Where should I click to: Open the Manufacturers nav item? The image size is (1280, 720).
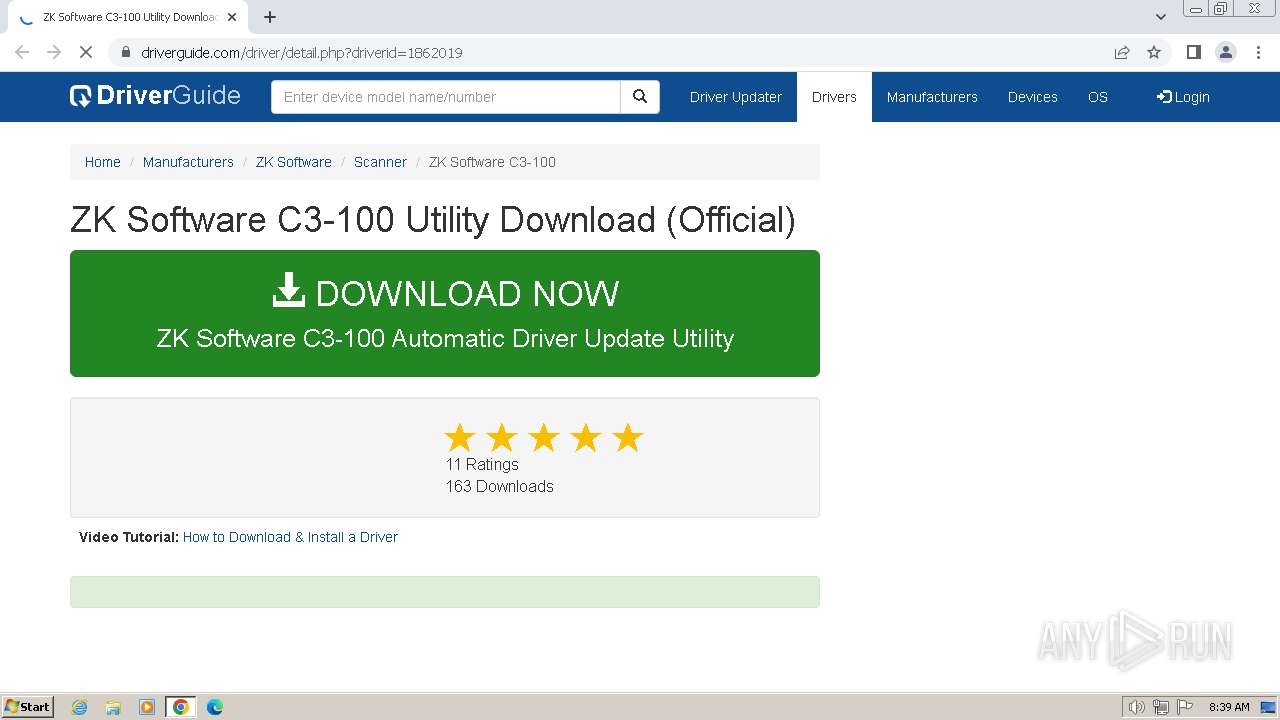tap(932, 97)
